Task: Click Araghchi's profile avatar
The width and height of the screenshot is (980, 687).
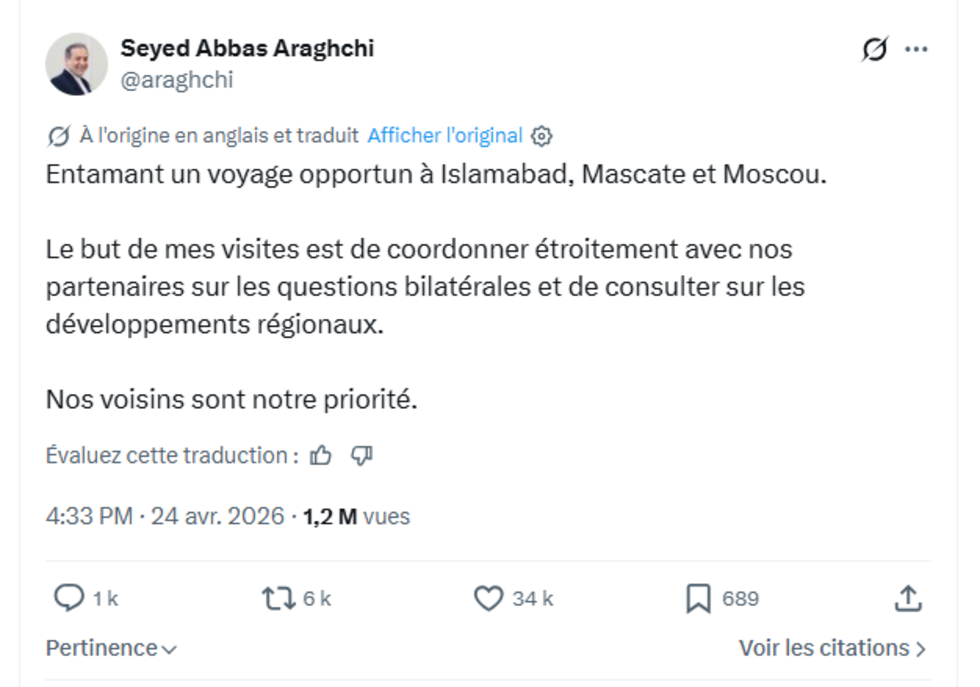Action: tap(76, 62)
